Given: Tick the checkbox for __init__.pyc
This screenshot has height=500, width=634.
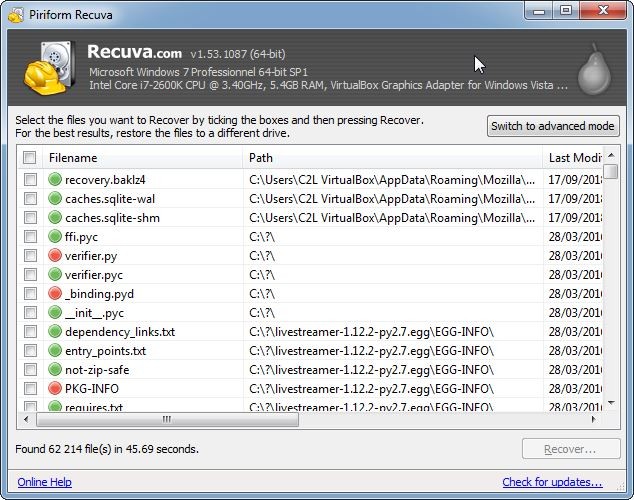Looking at the screenshot, I should point(30,312).
